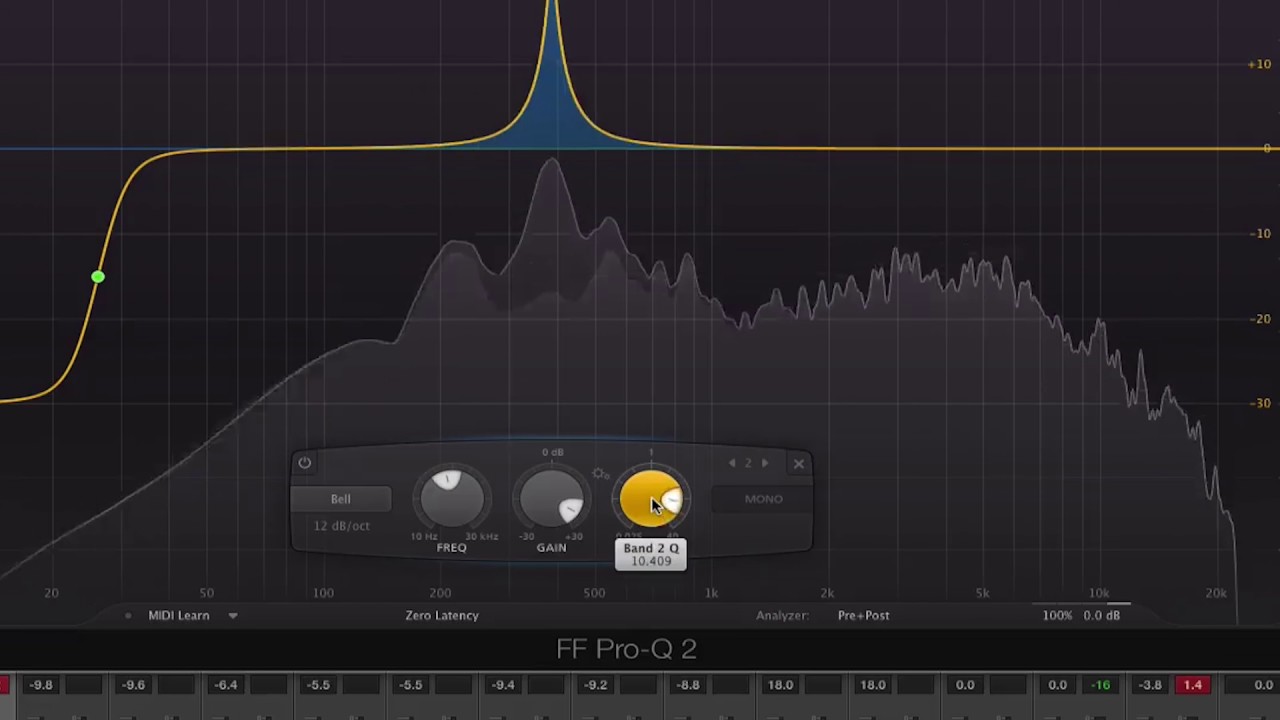Viewport: 1280px width, 720px height.
Task: Click the Band 2 Q 10.409 value tooltip
Action: [x=651, y=555]
